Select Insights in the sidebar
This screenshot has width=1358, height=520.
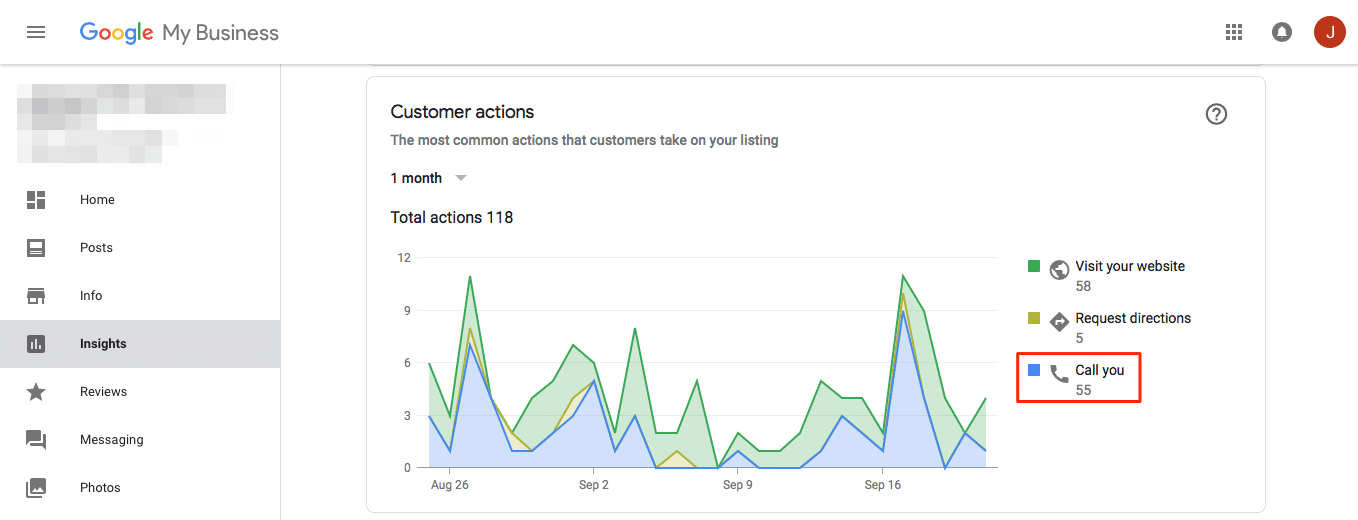coord(140,344)
